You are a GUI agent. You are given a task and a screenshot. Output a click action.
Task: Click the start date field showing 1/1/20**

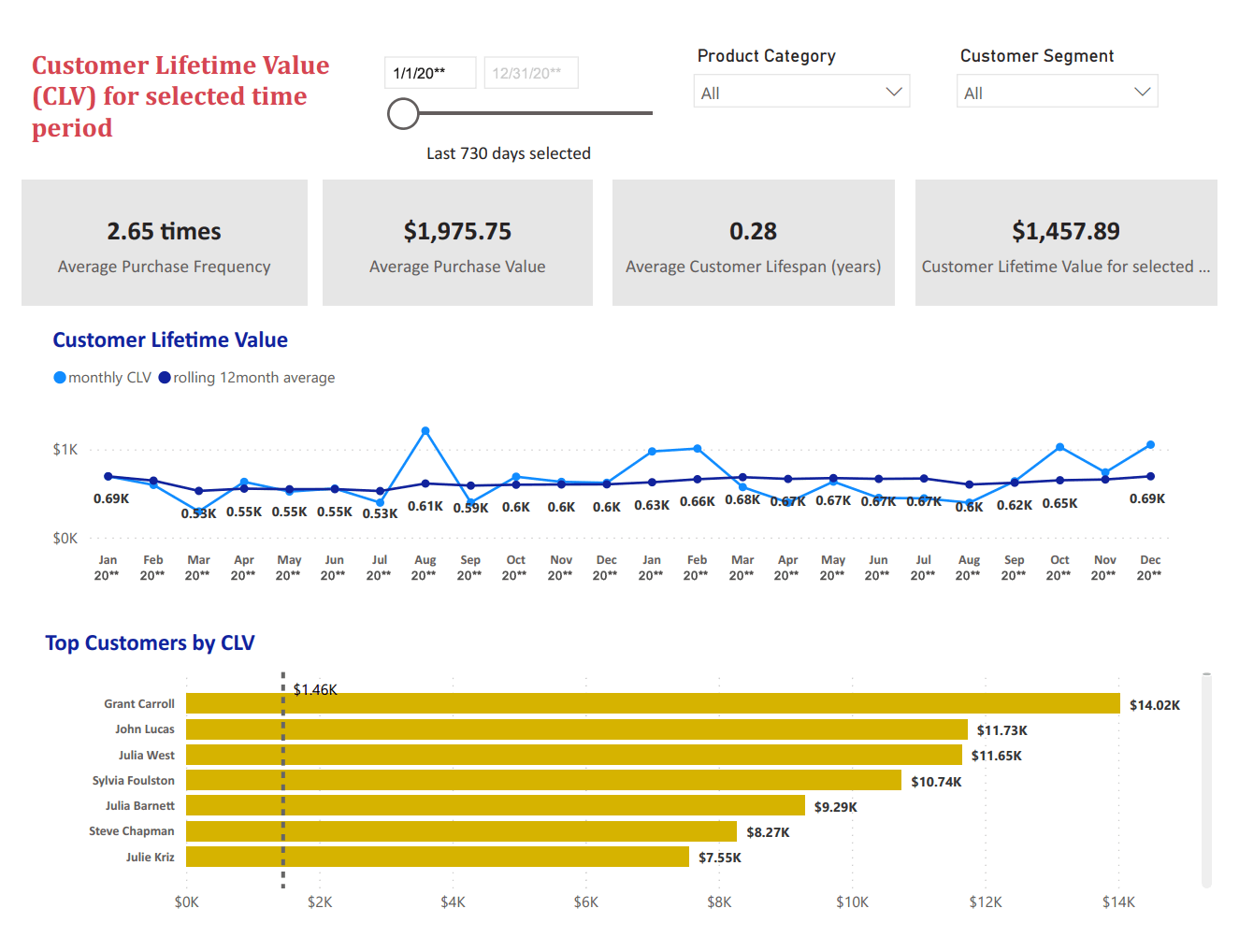(430, 71)
